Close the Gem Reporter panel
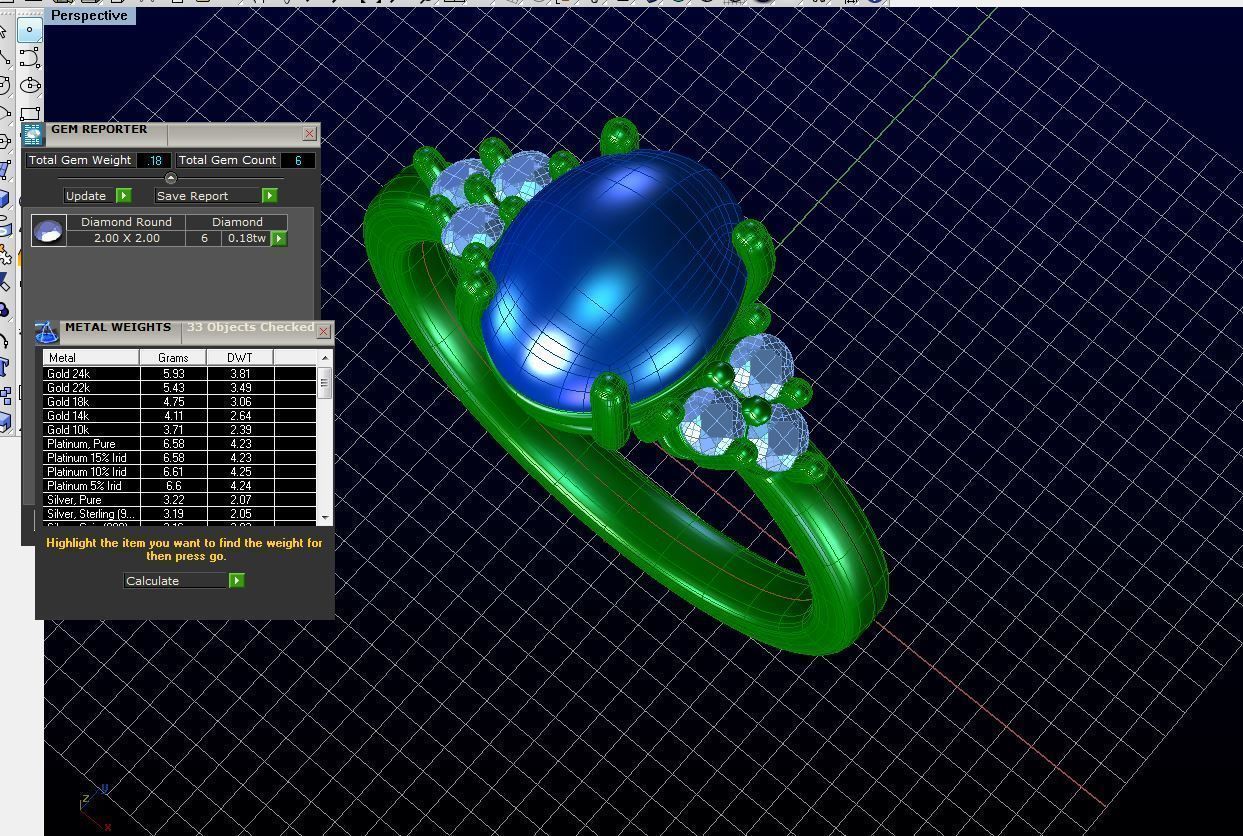 [x=310, y=133]
